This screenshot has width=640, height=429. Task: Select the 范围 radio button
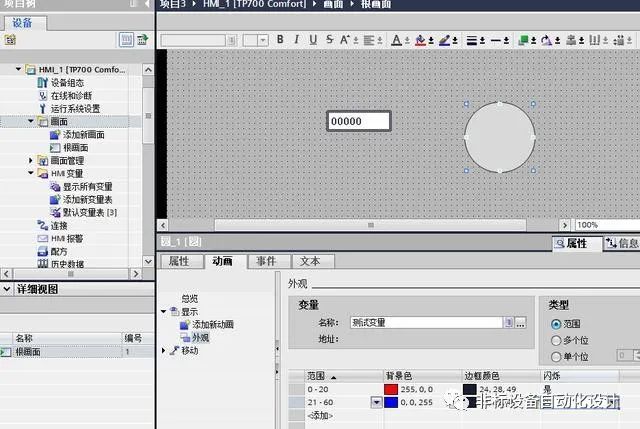click(556, 324)
